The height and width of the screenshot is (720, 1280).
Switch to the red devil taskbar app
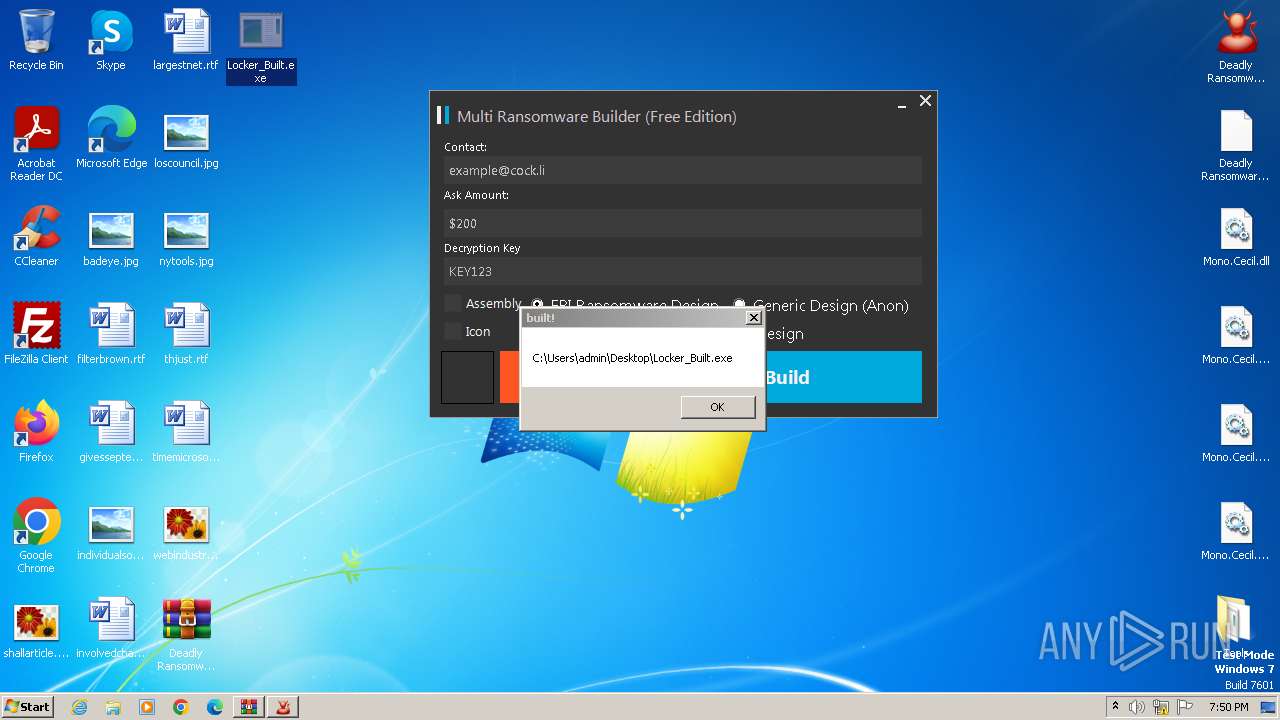click(283, 707)
